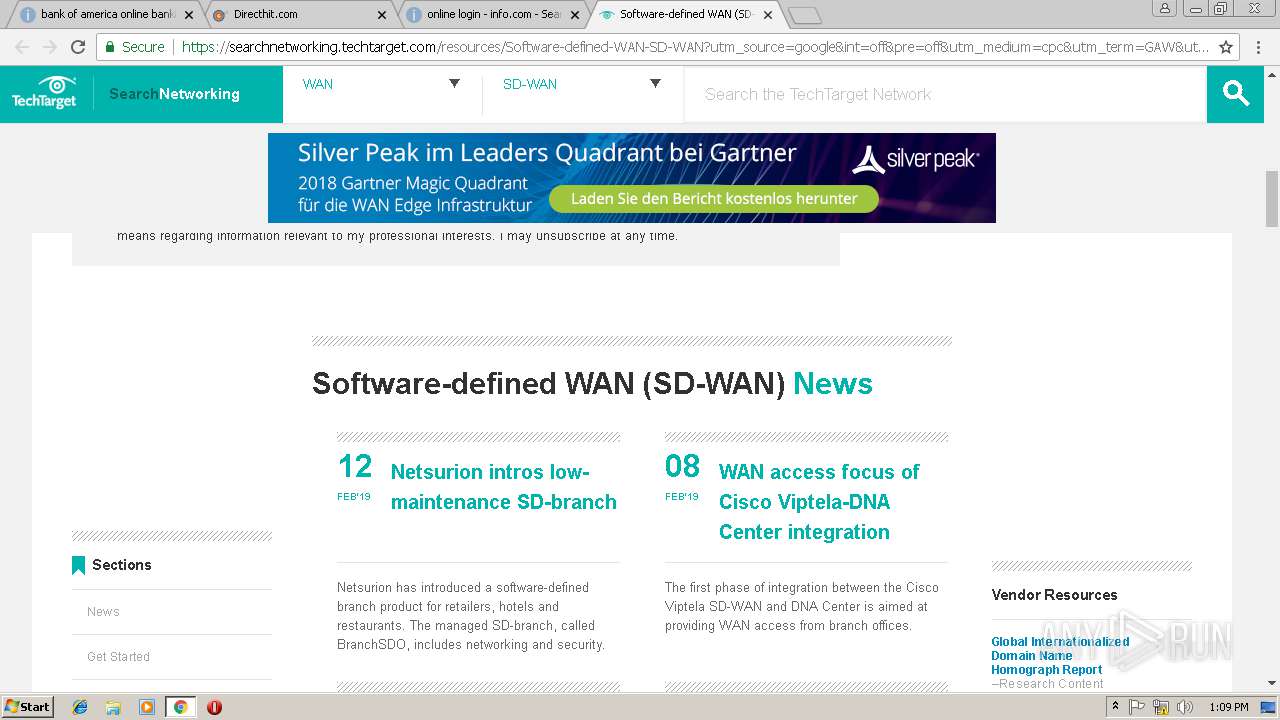Screen dimensions: 1280x720
Task: Go back with the browser back arrow
Action: tap(22, 47)
